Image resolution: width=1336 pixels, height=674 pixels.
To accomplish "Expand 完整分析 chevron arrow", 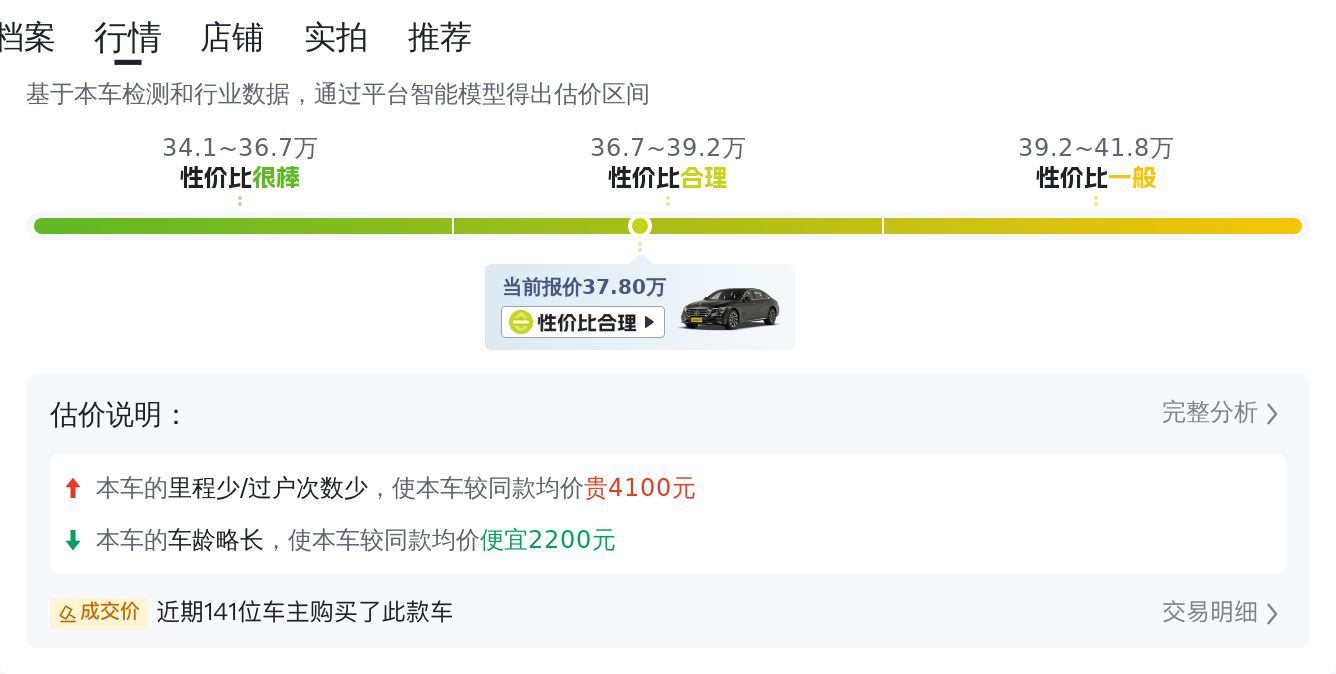I will 1272,413.
